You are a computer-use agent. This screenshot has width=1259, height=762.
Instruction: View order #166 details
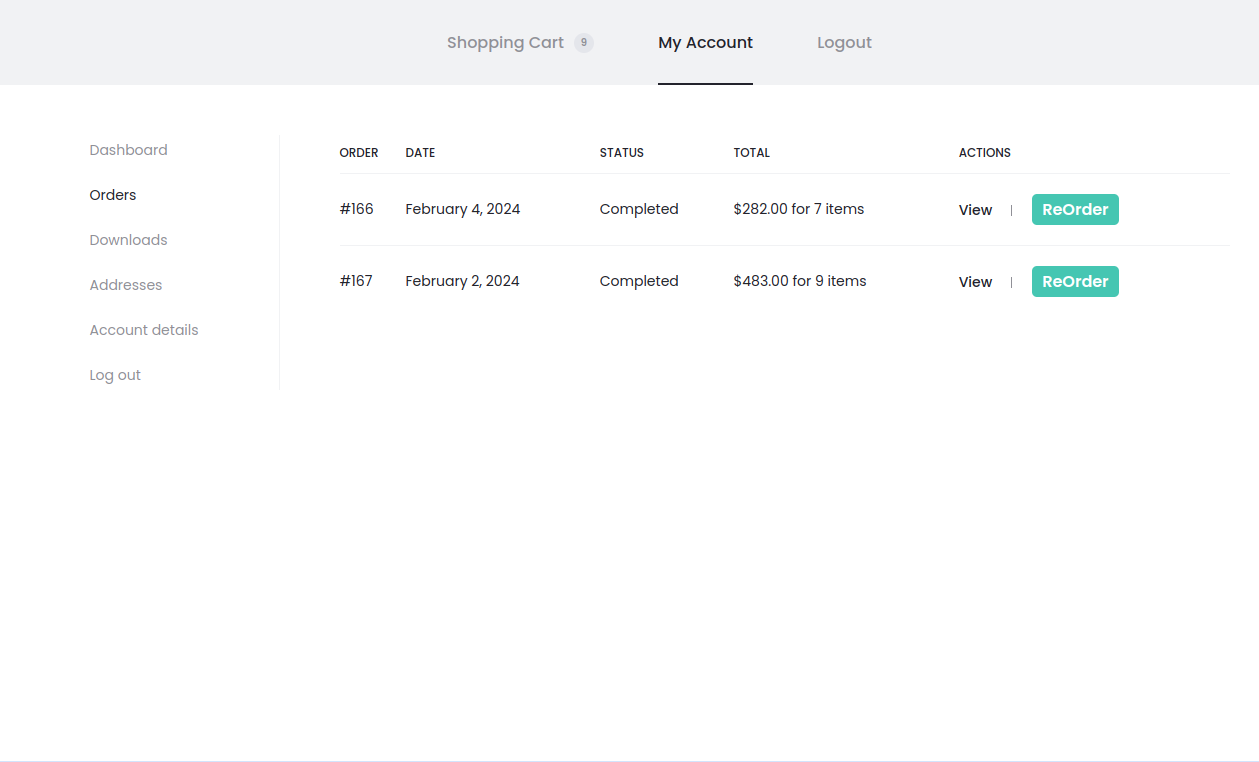pos(975,209)
